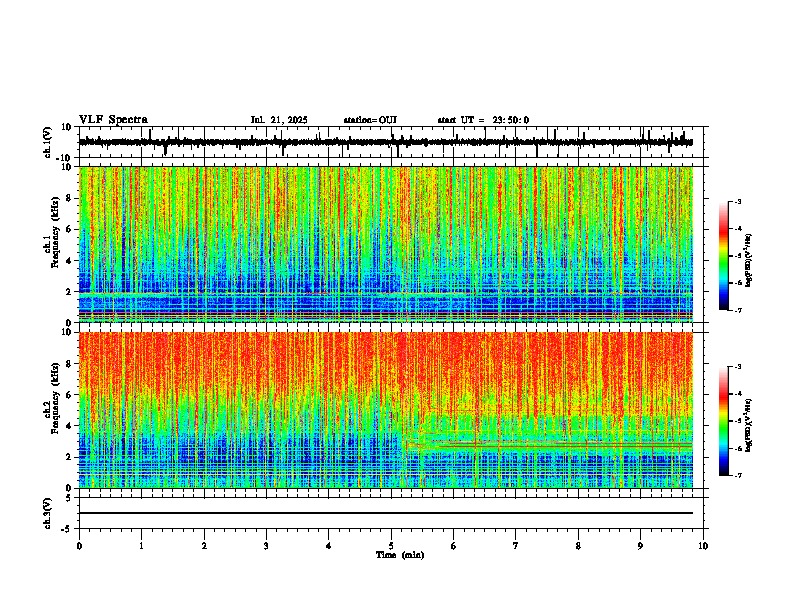Click the '6' kHz tick on ch.1 spectrogram

pos(71,229)
